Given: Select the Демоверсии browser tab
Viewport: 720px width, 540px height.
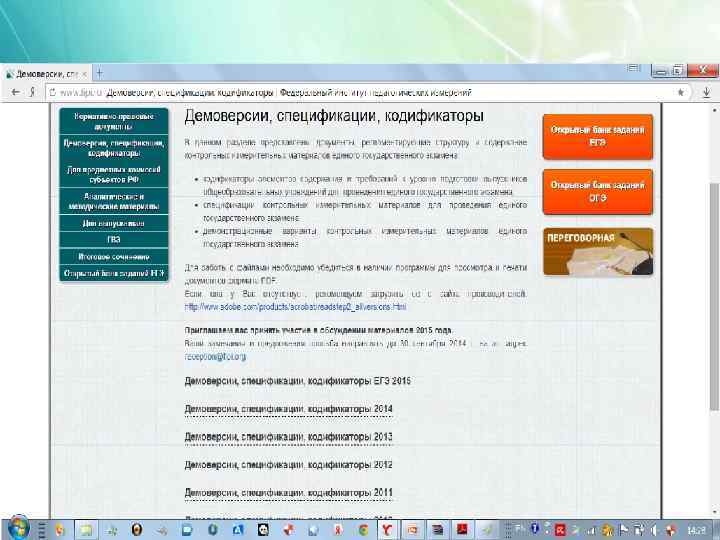Looking at the screenshot, I should [46, 74].
